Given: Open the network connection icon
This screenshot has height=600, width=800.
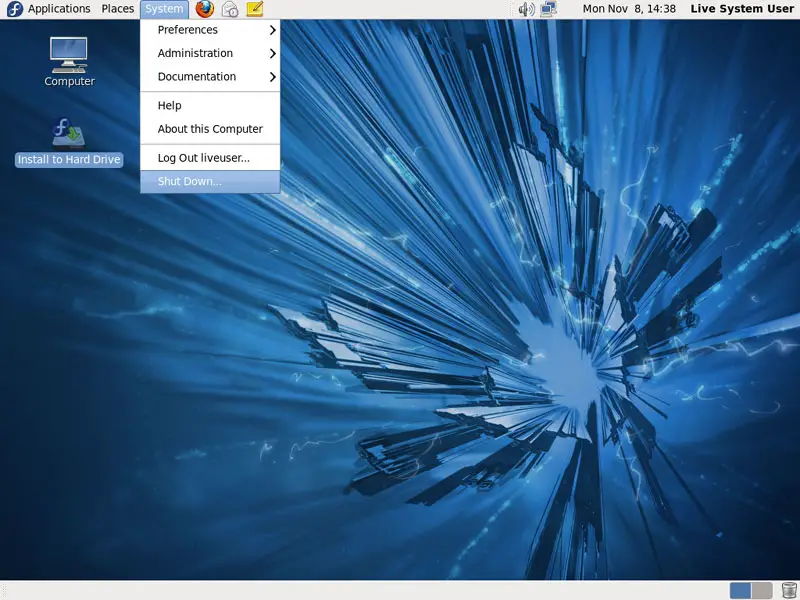Looking at the screenshot, I should 548,9.
